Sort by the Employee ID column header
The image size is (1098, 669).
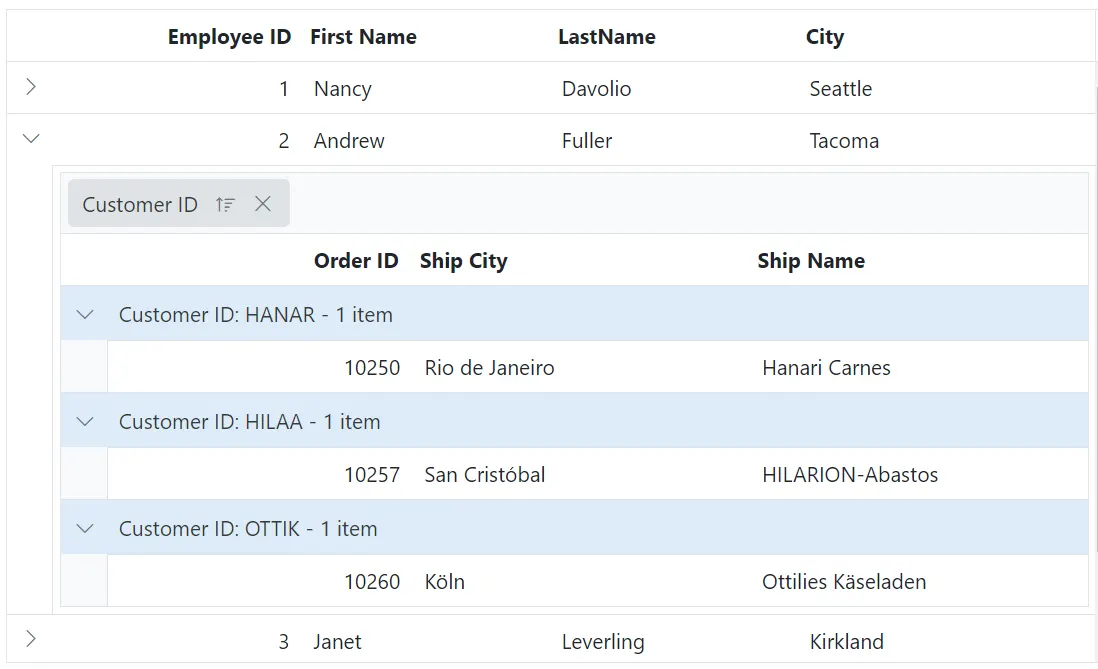(x=229, y=37)
